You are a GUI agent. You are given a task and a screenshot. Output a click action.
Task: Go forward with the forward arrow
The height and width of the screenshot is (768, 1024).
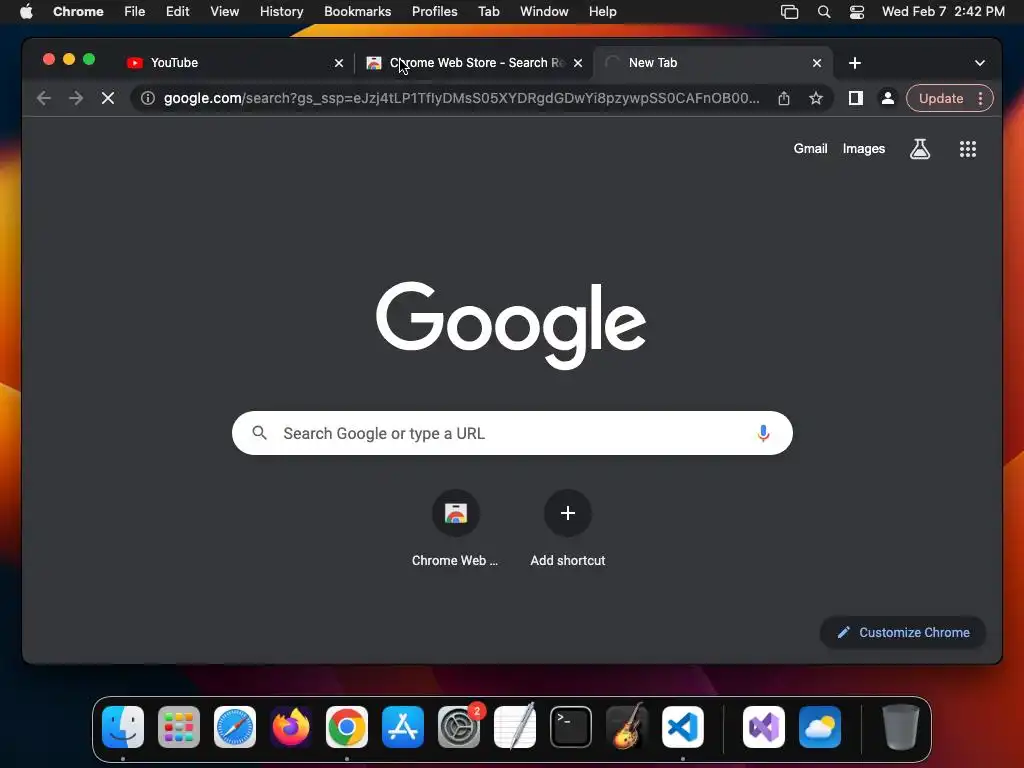tap(76, 98)
